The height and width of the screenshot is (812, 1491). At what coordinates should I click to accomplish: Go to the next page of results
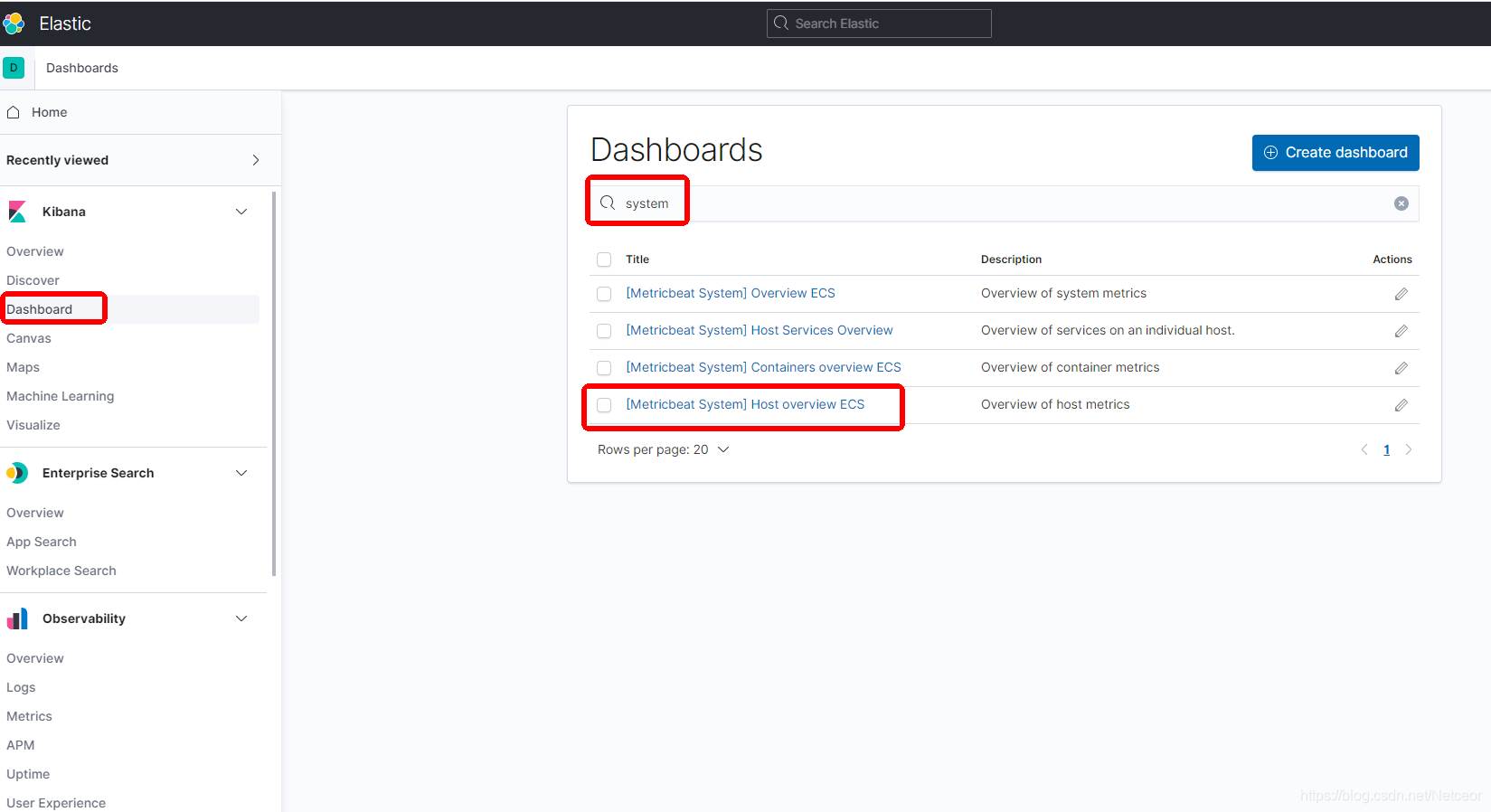pos(1408,449)
